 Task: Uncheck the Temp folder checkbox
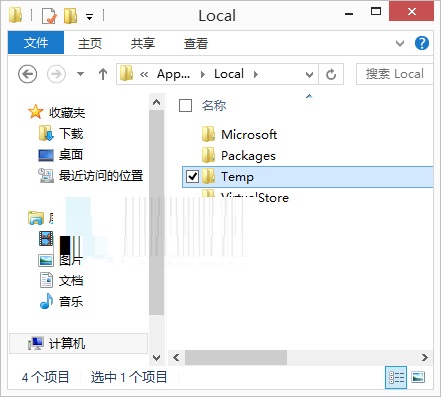click(192, 176)
